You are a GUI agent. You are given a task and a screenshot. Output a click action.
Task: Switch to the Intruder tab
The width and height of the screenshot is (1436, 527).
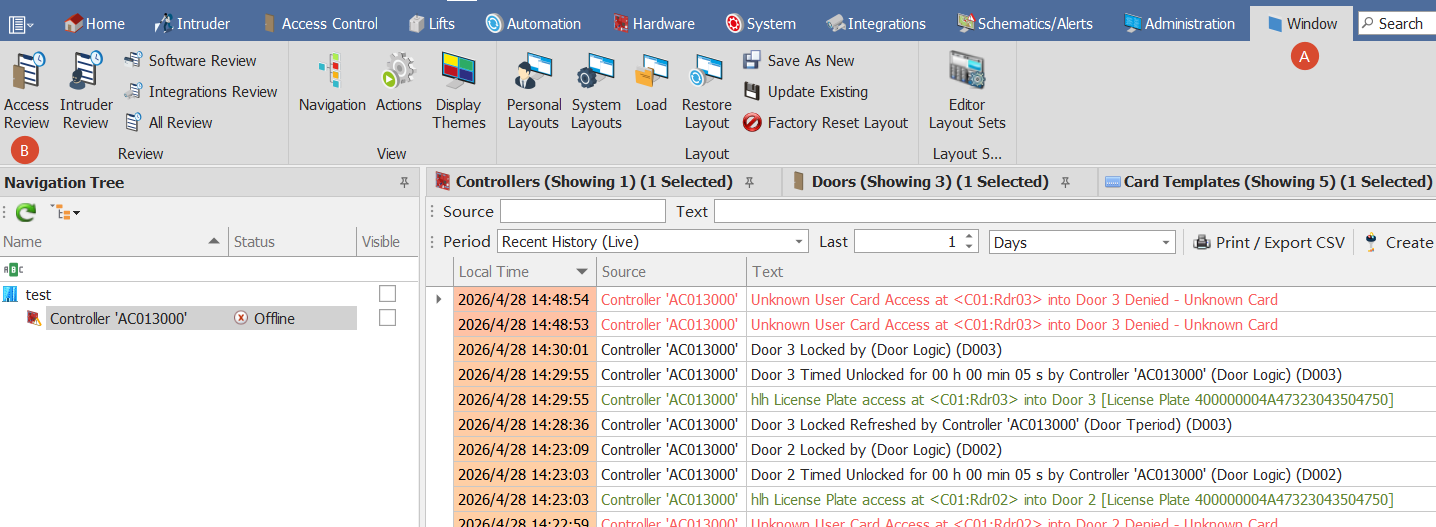tap(193, 23)
